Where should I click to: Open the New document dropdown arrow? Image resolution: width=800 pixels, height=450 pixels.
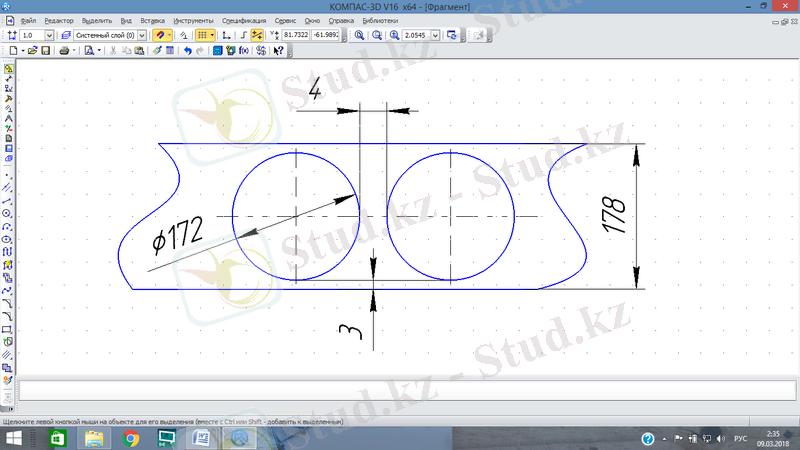[22, 51]
